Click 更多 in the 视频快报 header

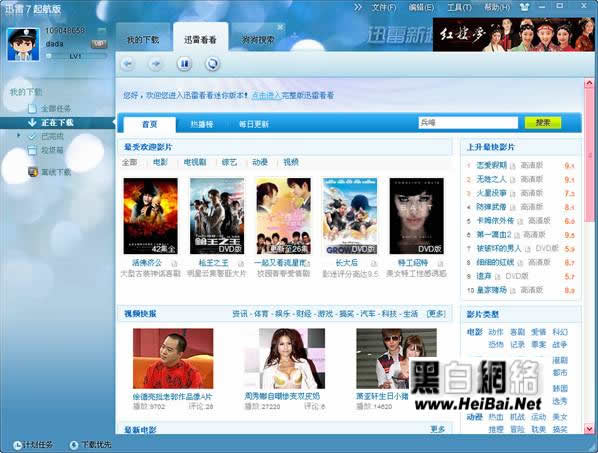436,314
